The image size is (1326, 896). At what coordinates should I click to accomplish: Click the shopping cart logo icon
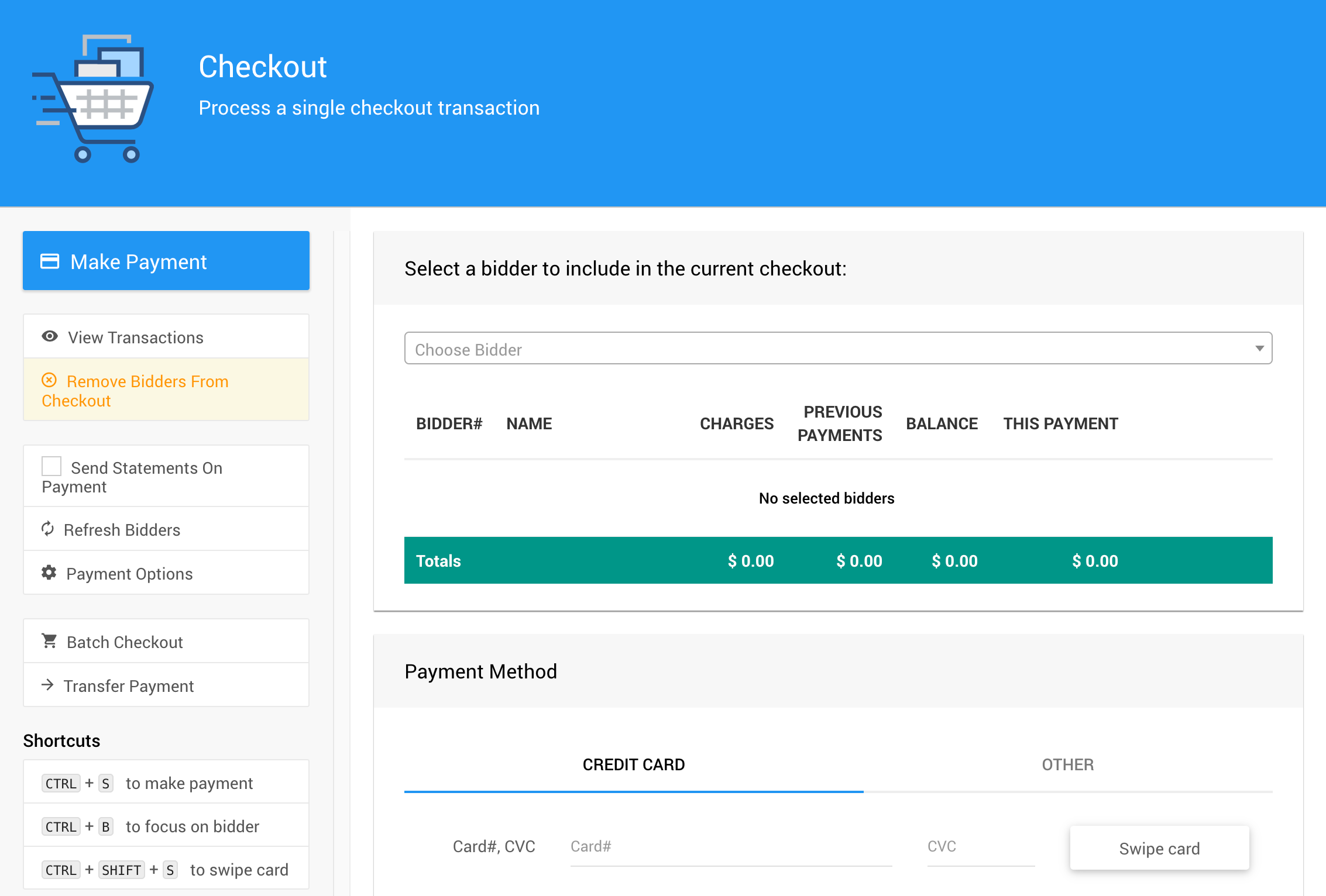pyautogui.click(x=92, y=98)
